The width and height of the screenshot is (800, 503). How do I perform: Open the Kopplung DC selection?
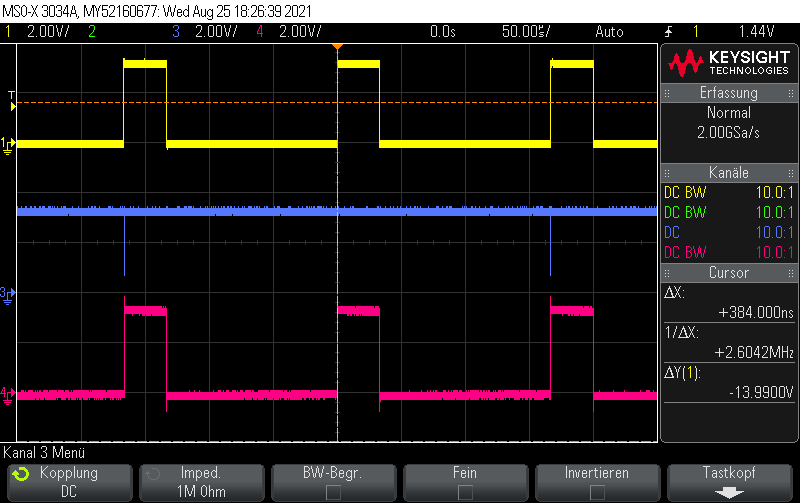tap(70, 483)
